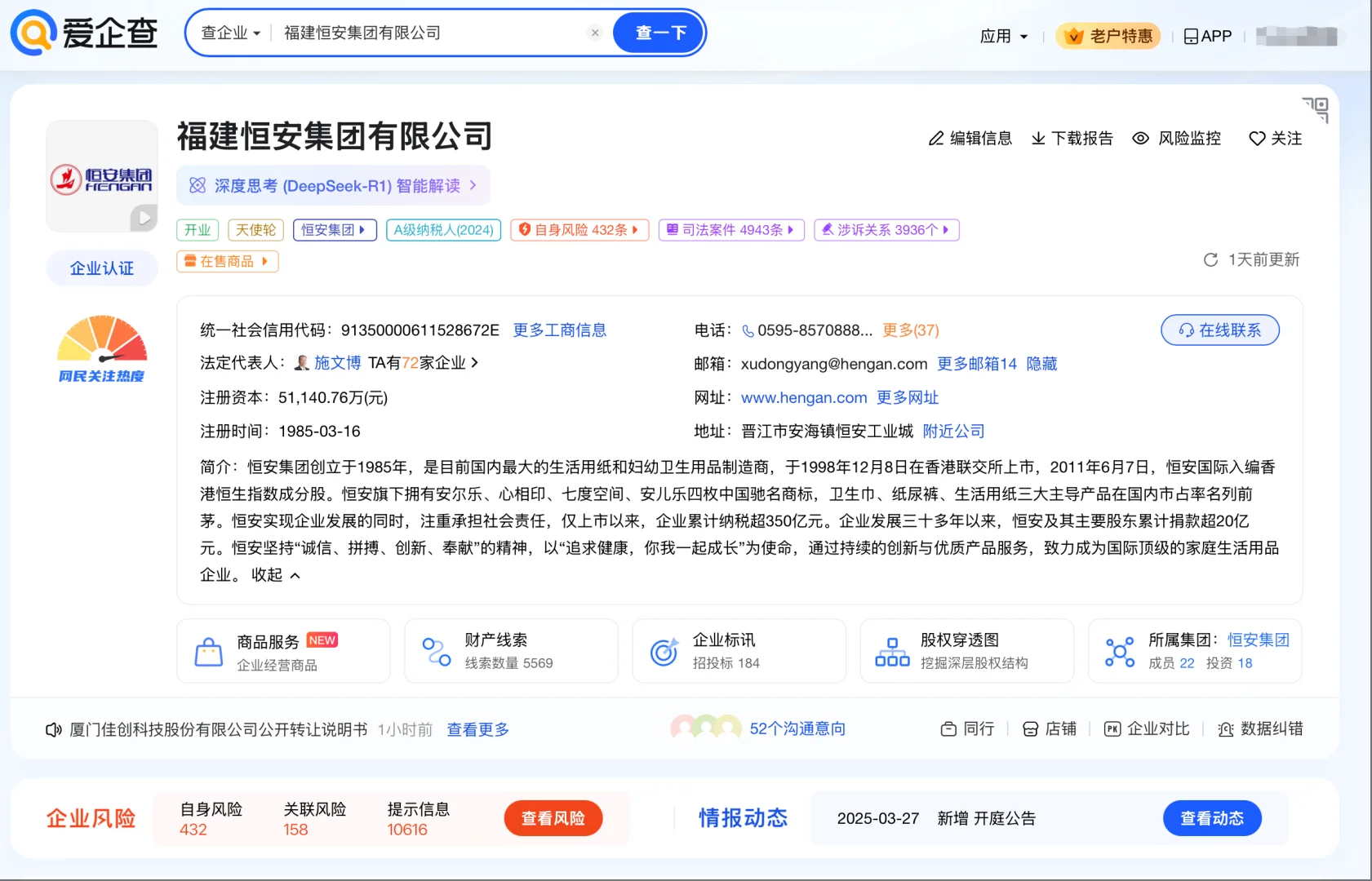Expand 司法案件 4943条 tag

pos(731,230)
